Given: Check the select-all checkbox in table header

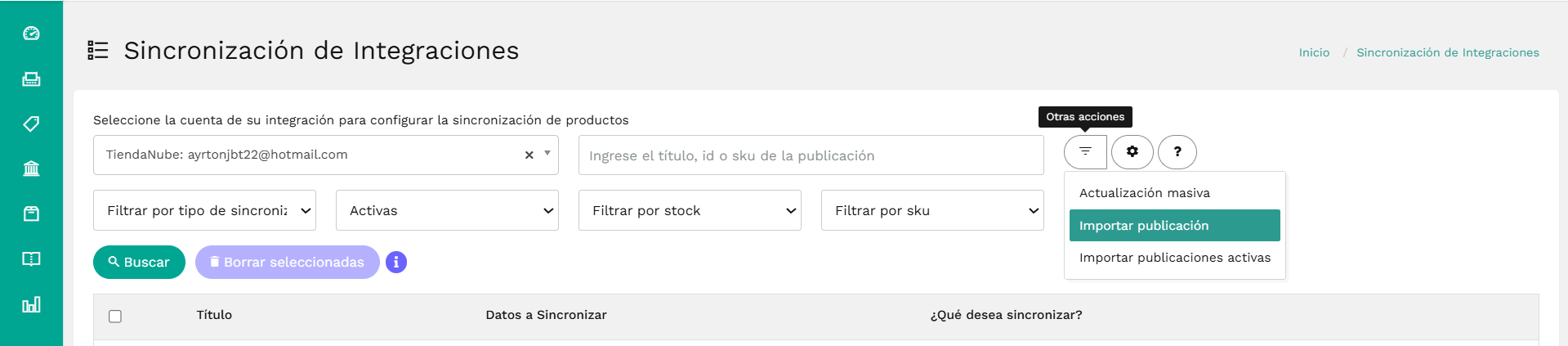Looking at the screenshot, I should [x=115, y=317].
